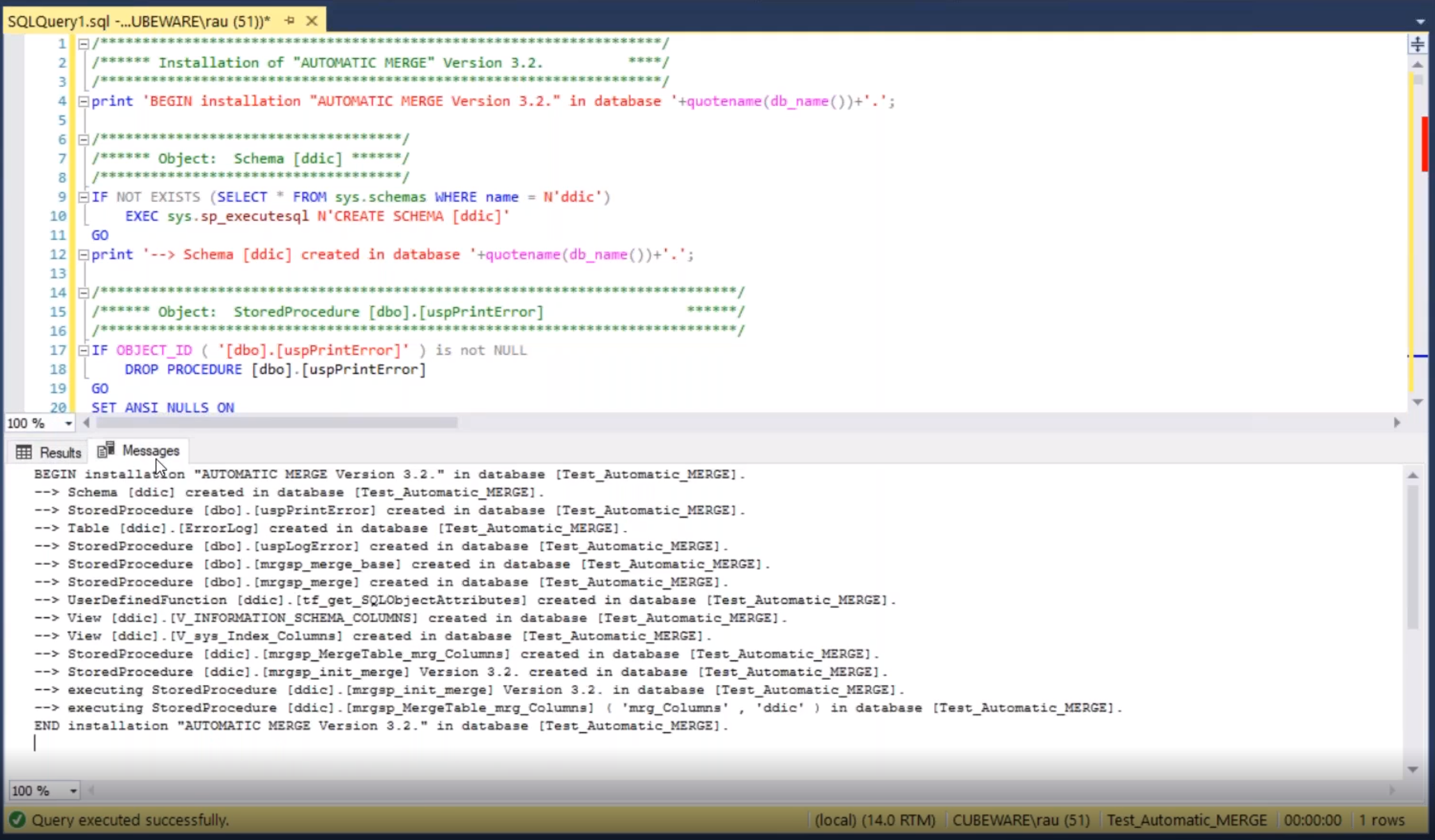
Task: Click 'SET ANSI_NULLS ON' on line 20
Action: point(163,407)
